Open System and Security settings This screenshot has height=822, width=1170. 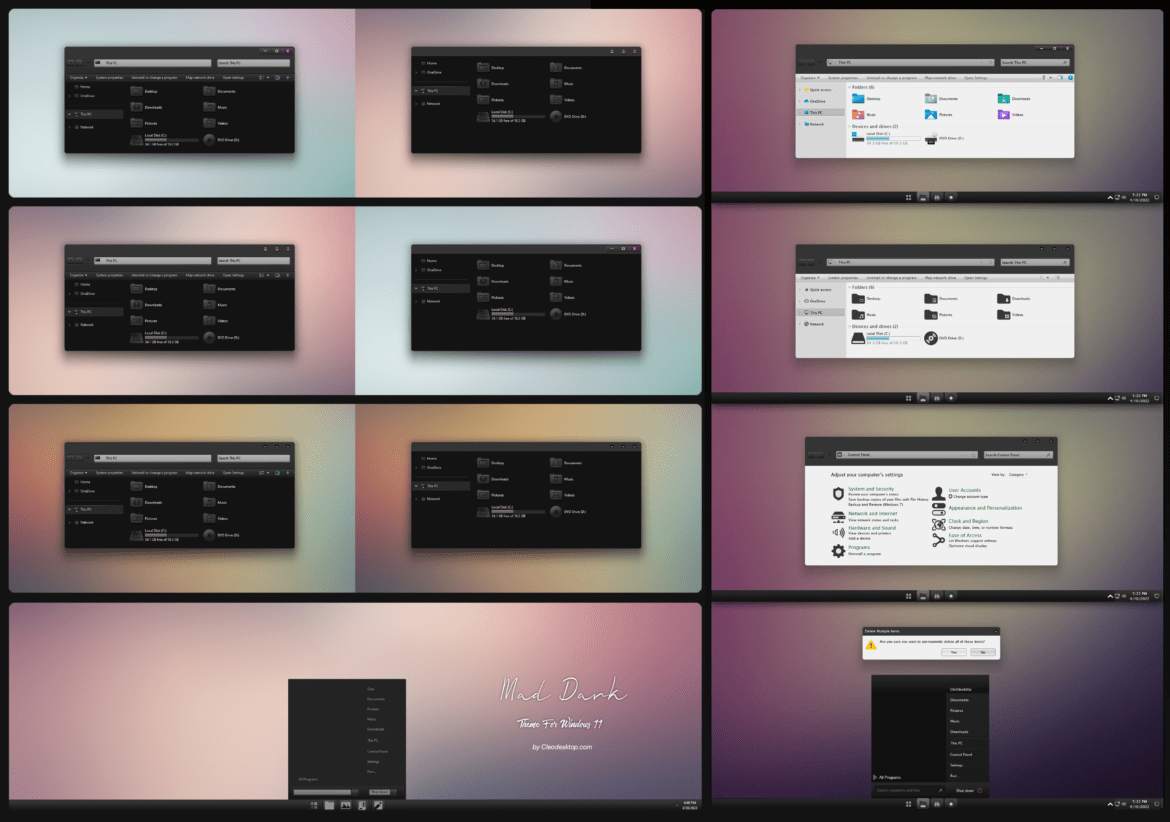(871, 489)
